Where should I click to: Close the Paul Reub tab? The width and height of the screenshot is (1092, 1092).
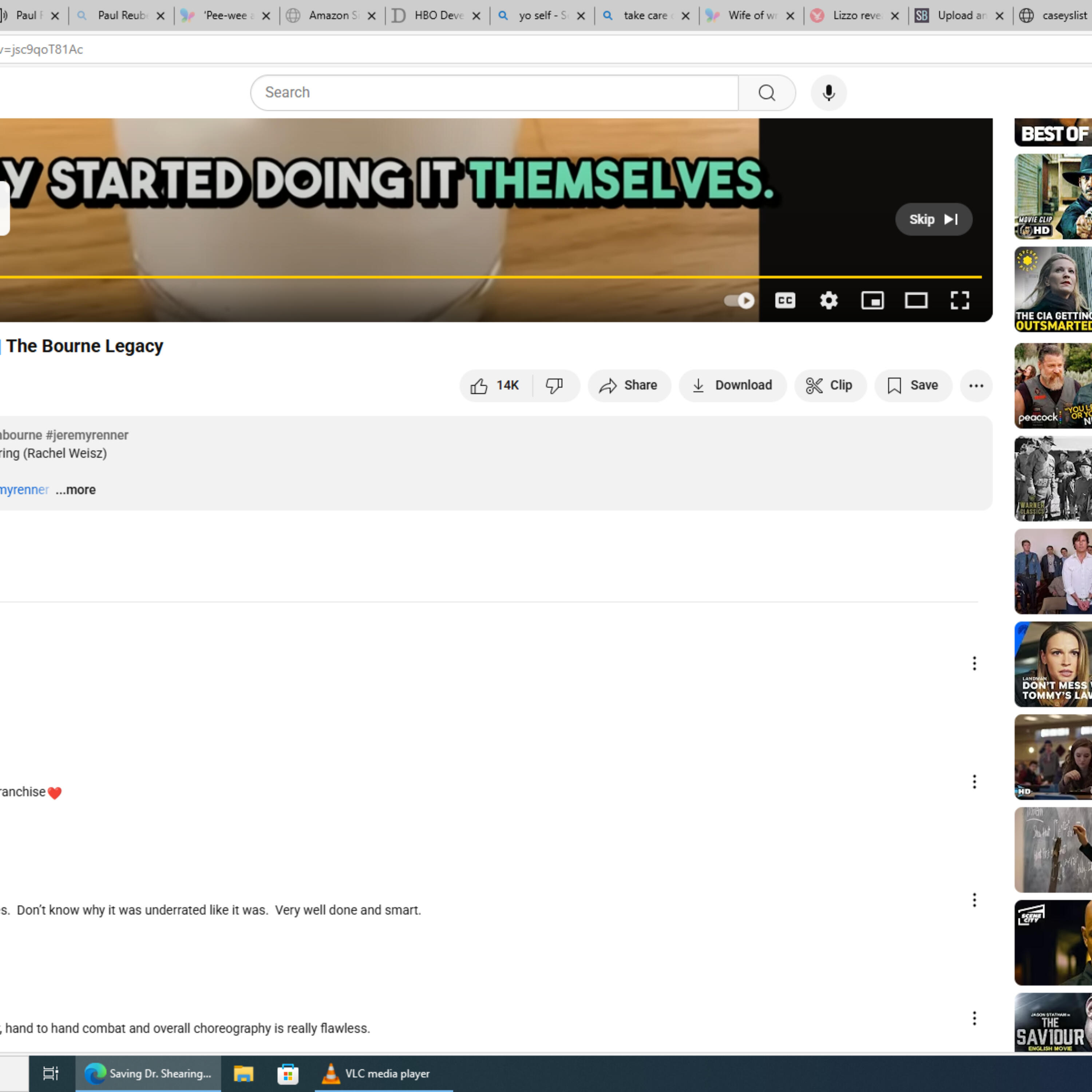161,16
